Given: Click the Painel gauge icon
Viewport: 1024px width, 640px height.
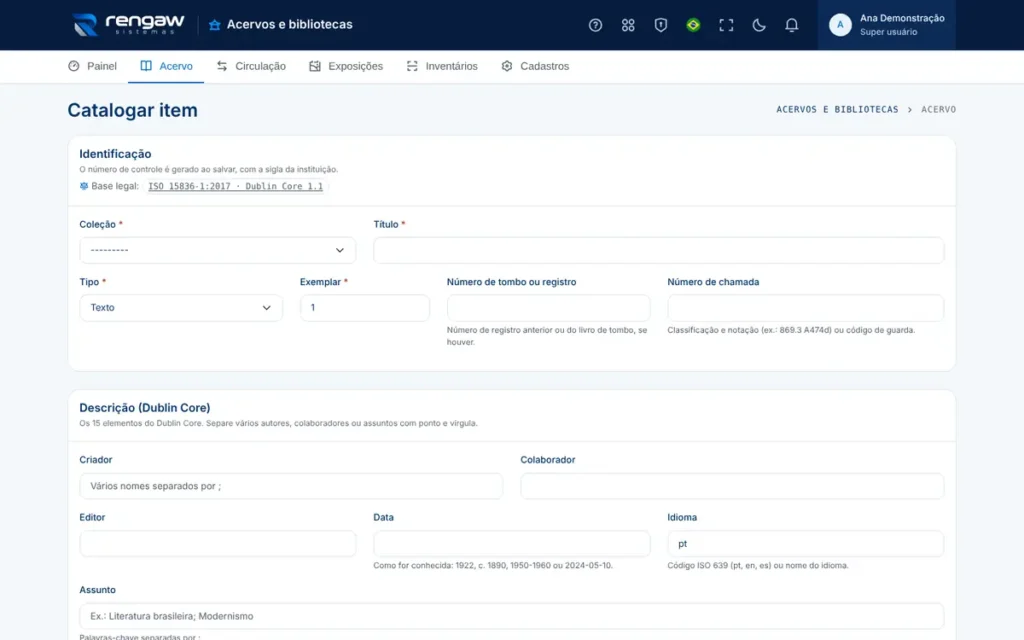Looking at the screenshot, I should coord(74,66).
